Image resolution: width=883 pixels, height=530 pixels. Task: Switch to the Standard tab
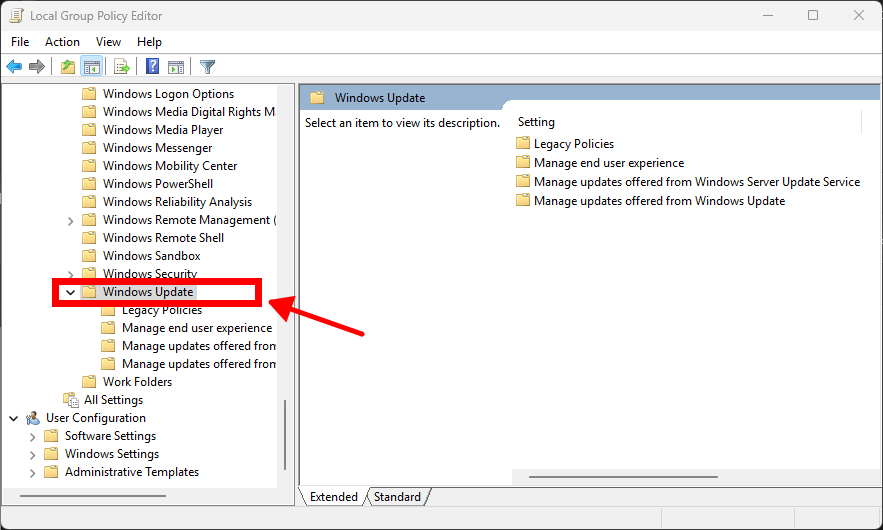(397, 497)
